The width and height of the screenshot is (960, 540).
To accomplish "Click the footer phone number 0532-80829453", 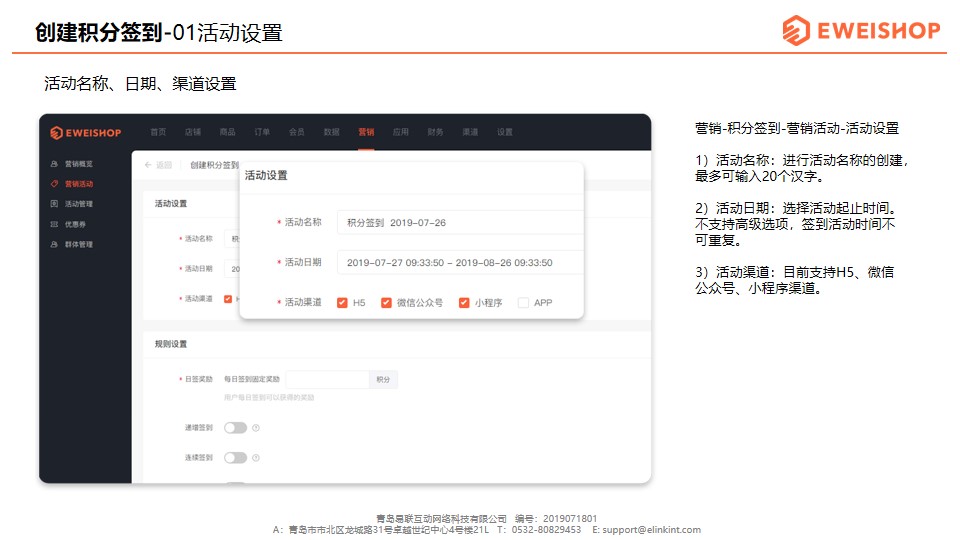I will click(x=546, y=530).
